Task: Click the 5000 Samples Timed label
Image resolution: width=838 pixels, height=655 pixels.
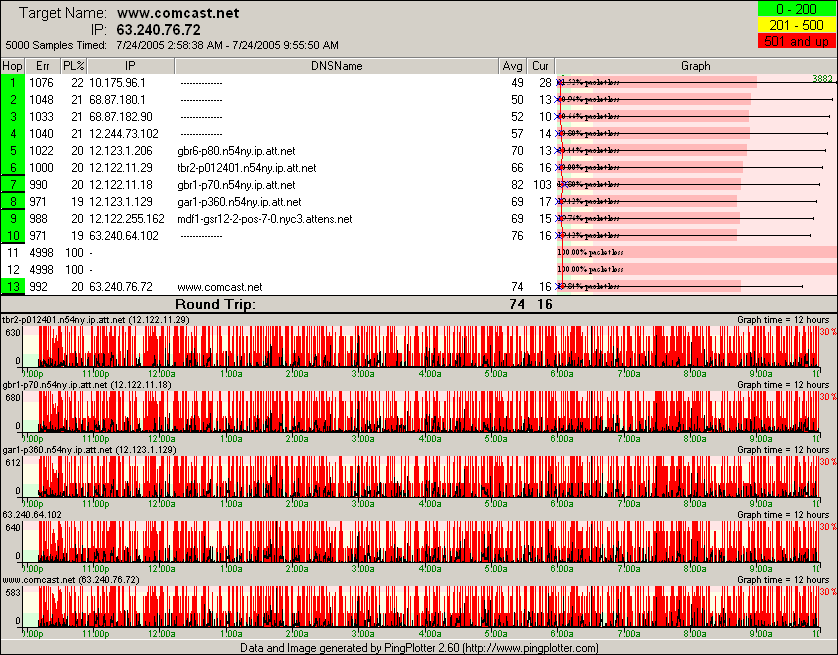Action: click(x=56, y=45)
